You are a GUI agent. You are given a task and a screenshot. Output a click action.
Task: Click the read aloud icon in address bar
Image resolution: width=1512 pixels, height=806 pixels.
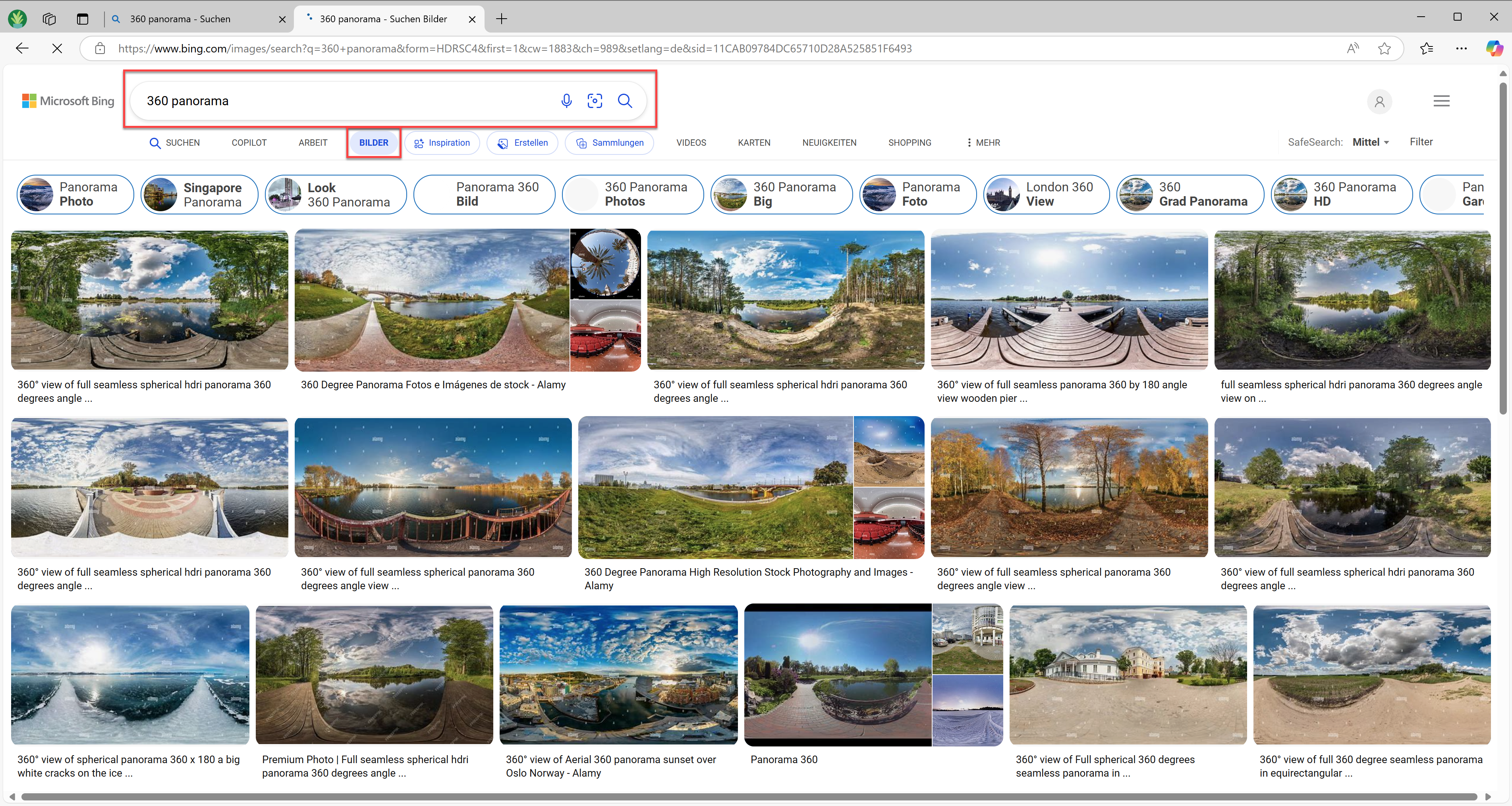[1353, 49]
